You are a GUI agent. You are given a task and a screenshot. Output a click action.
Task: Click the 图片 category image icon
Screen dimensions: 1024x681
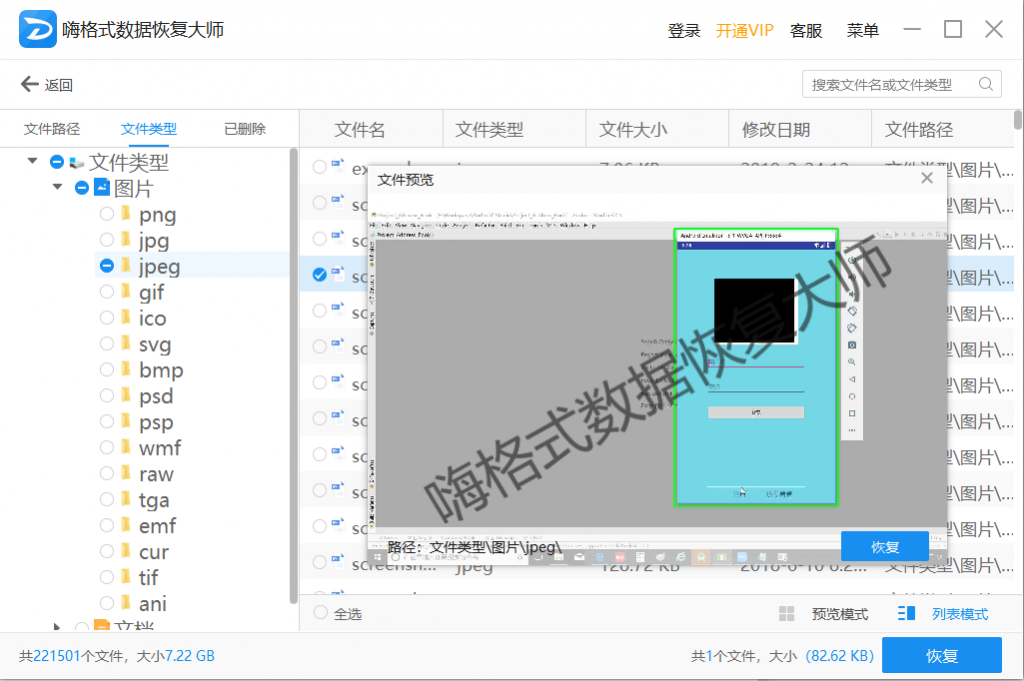pos(102,187)
